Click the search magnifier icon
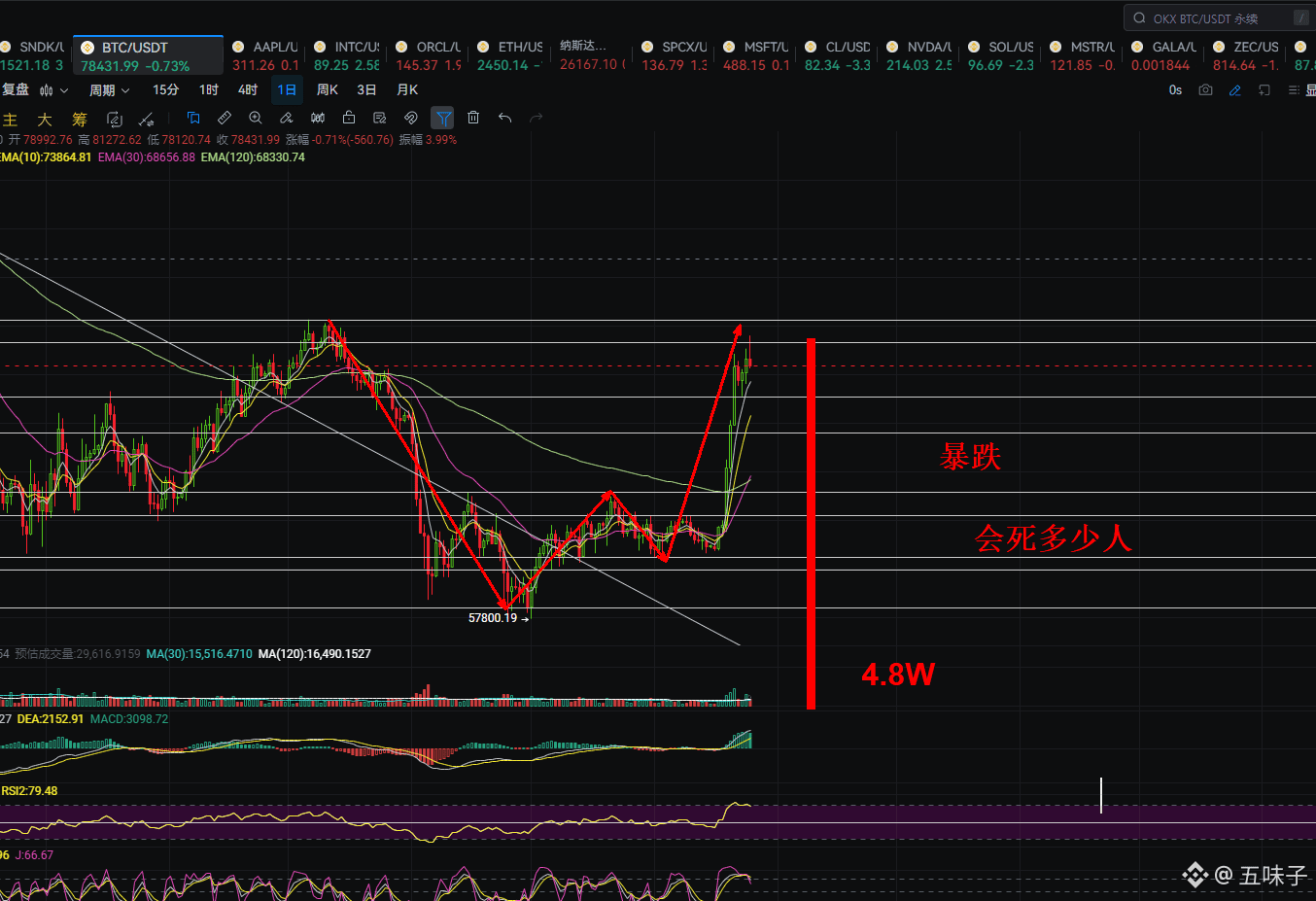Viewport: 1316px width, 901px height. point(1139,18)
